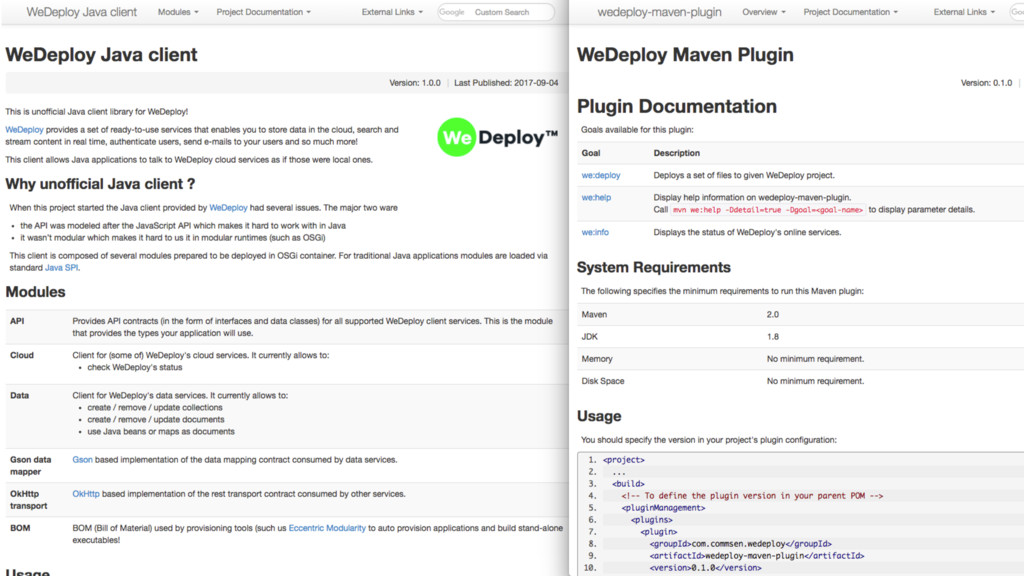Open Project Documentation in the Maven plugin navbar
The image size is (1024, 576).
click(x=850, y=12)
